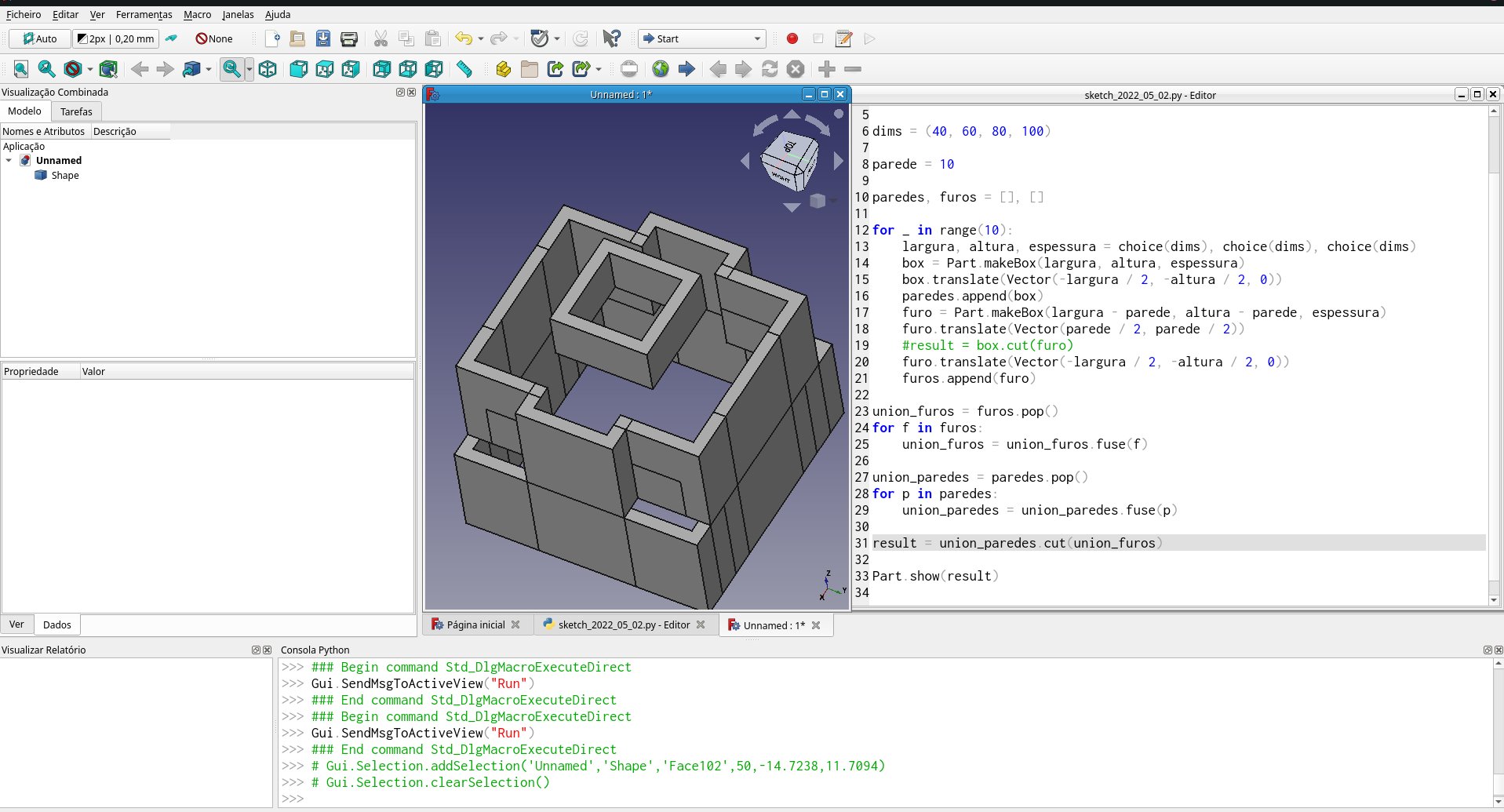This screenshot has height=812, width=1504.
Task: Open the workbench selector showing Start
Action: [x=701, y=38]
